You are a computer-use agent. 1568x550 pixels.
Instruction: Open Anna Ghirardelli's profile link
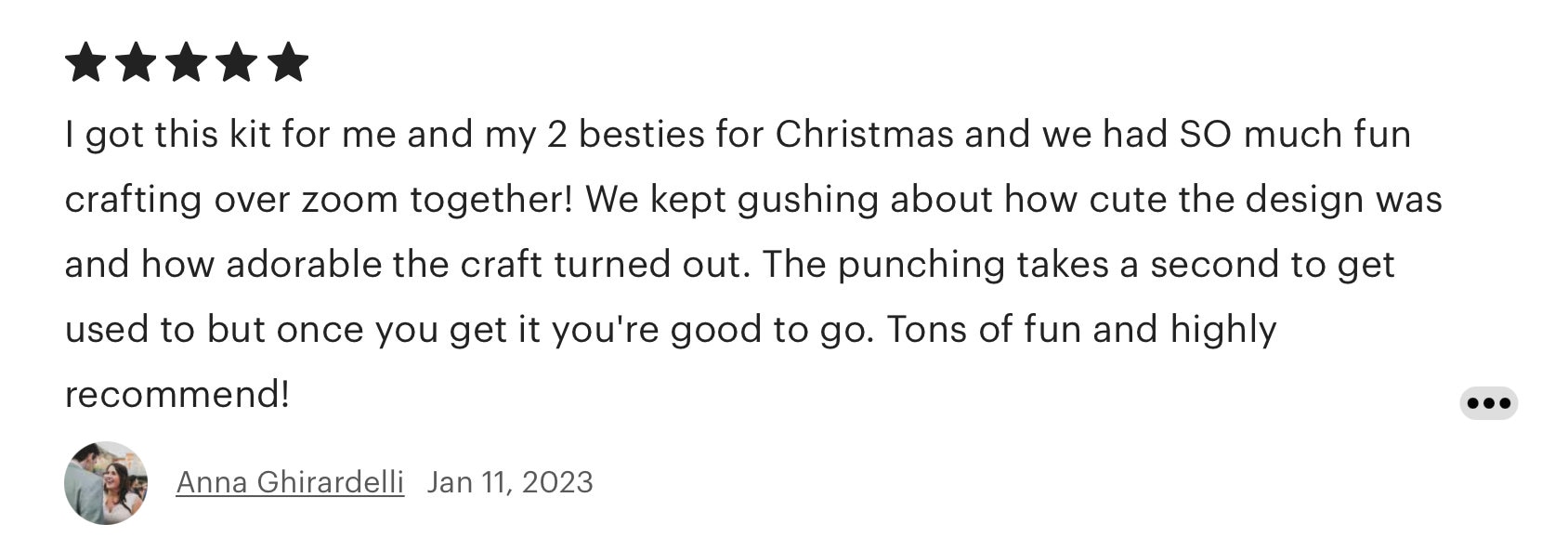(290, 482)
